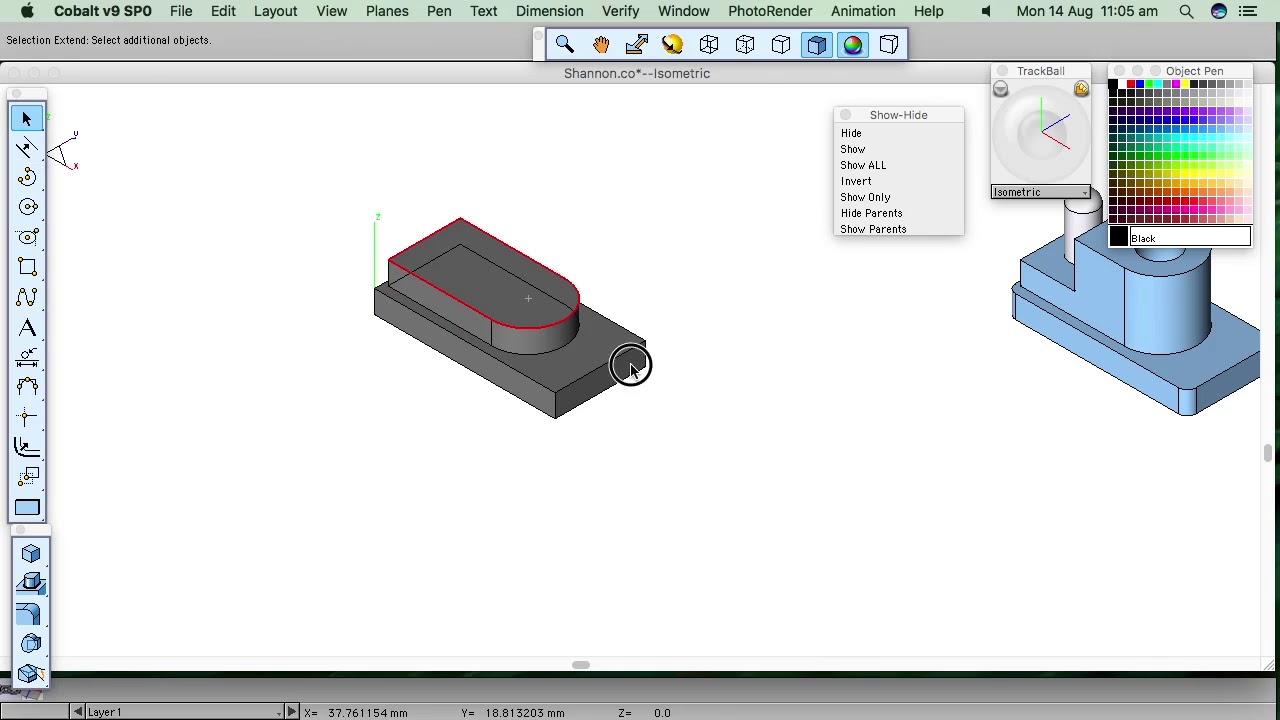Image resolution: width=1280 pixels, height=720 pixels.
Task: Select the Circle tool in tool palette
Action: click(27, 207)
